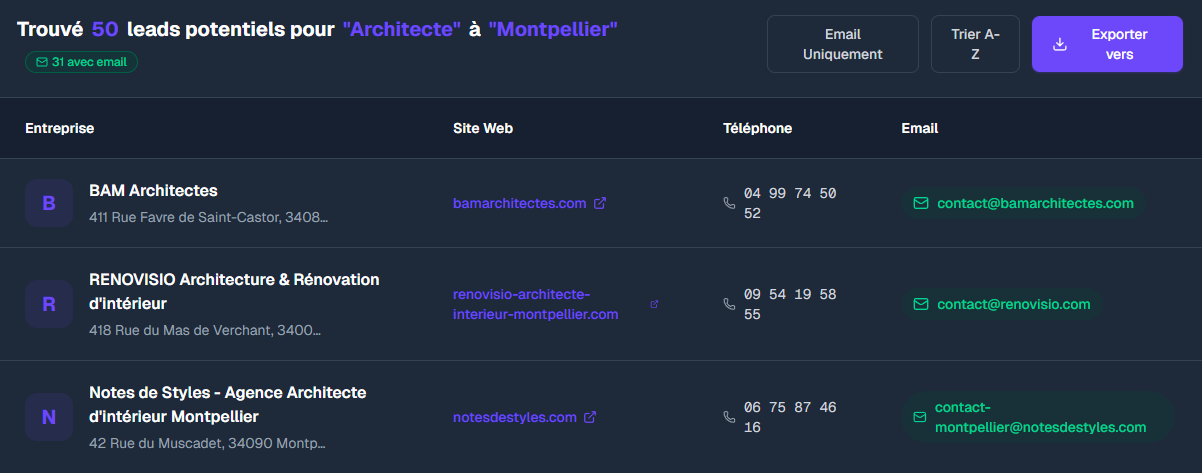The image size is (1202, 473).
Task: Click the 31 avec email badge
Action: (82, 62)
